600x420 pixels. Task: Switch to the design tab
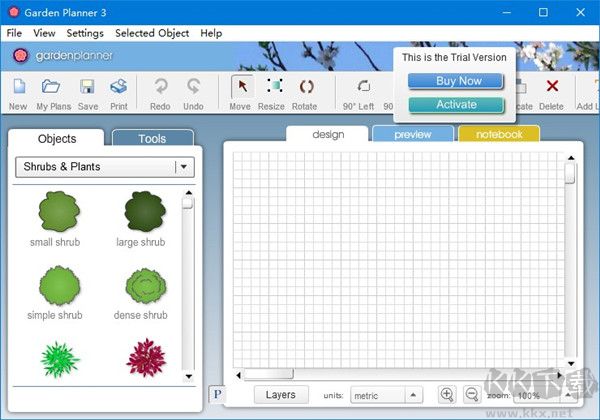coord(328,134)
